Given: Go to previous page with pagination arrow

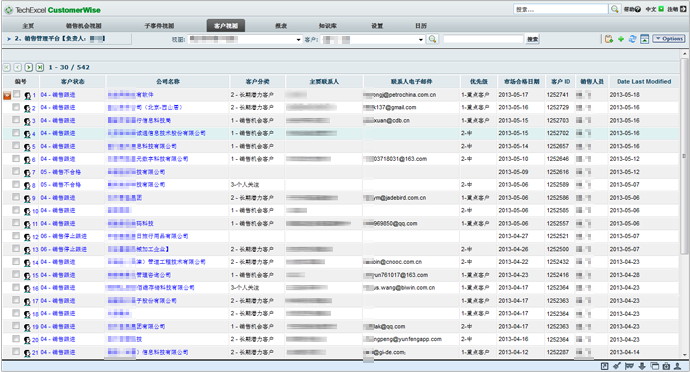Looking at the screenshot, I should (18, 67).
